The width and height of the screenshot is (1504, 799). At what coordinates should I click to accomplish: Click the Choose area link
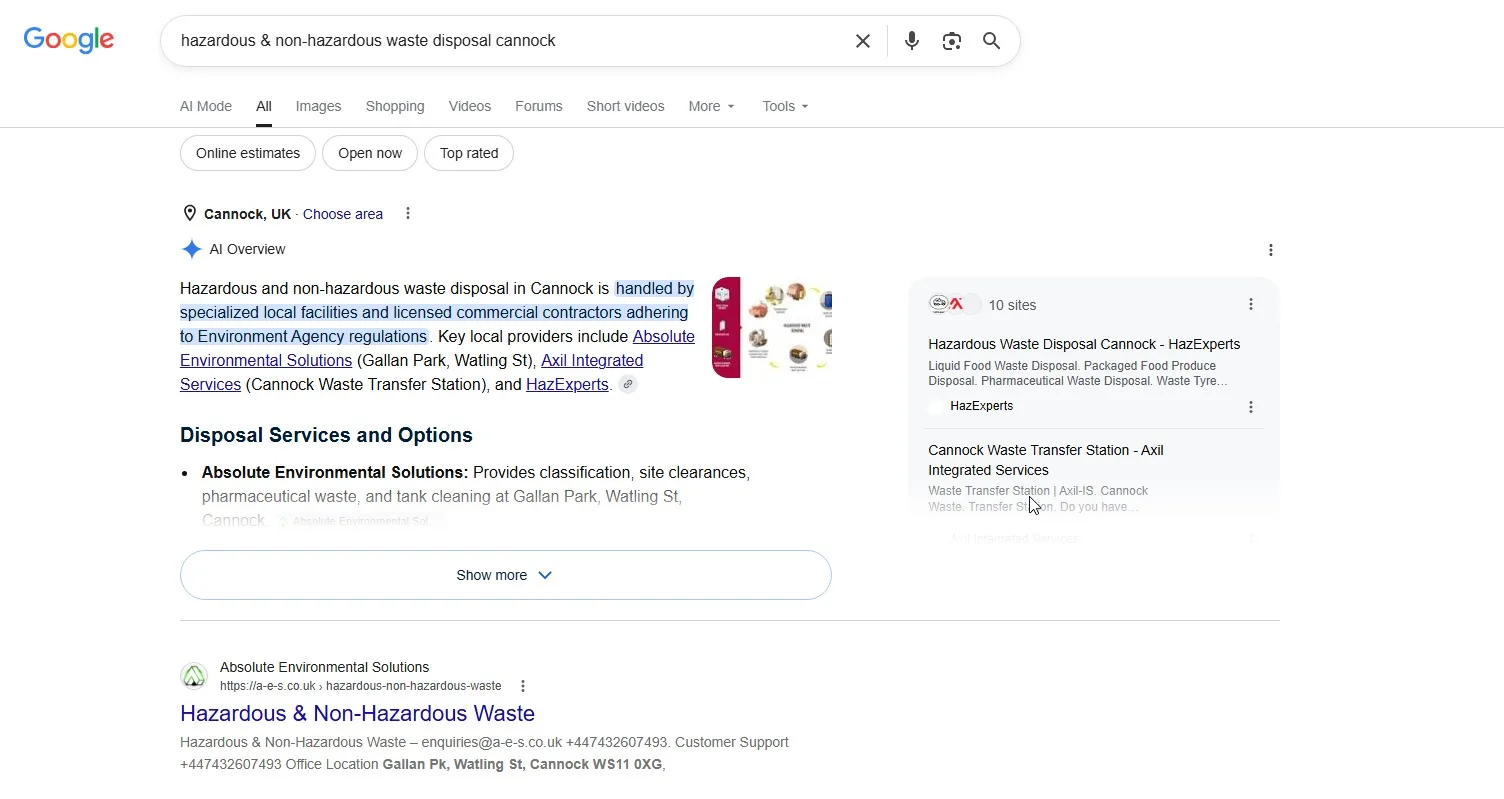click(343, 214)
